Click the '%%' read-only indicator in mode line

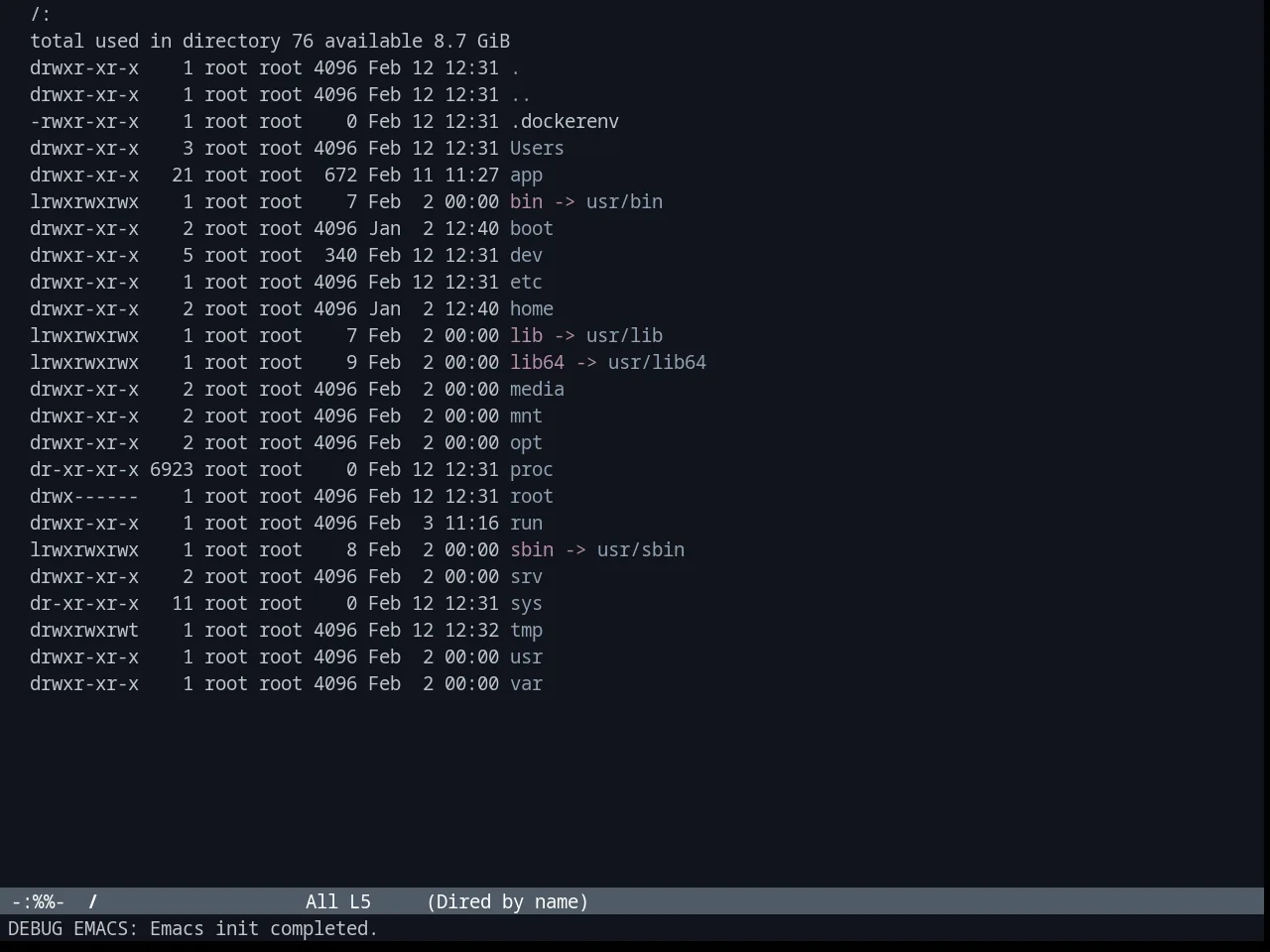coord(44,901)
